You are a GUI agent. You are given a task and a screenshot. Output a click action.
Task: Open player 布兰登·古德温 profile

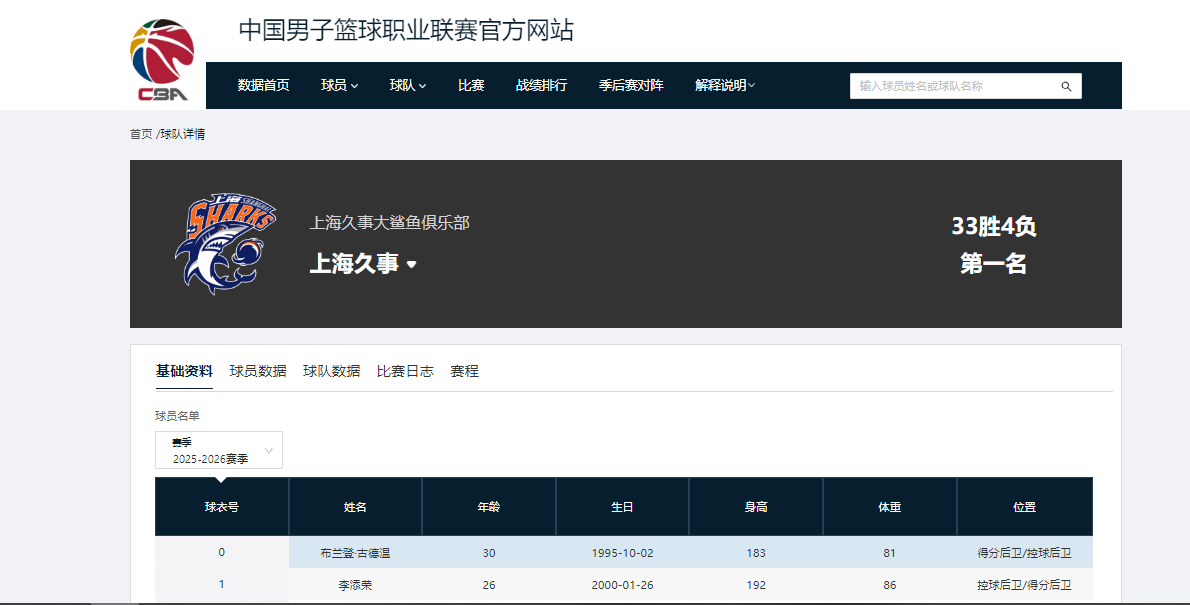[355, 553]
